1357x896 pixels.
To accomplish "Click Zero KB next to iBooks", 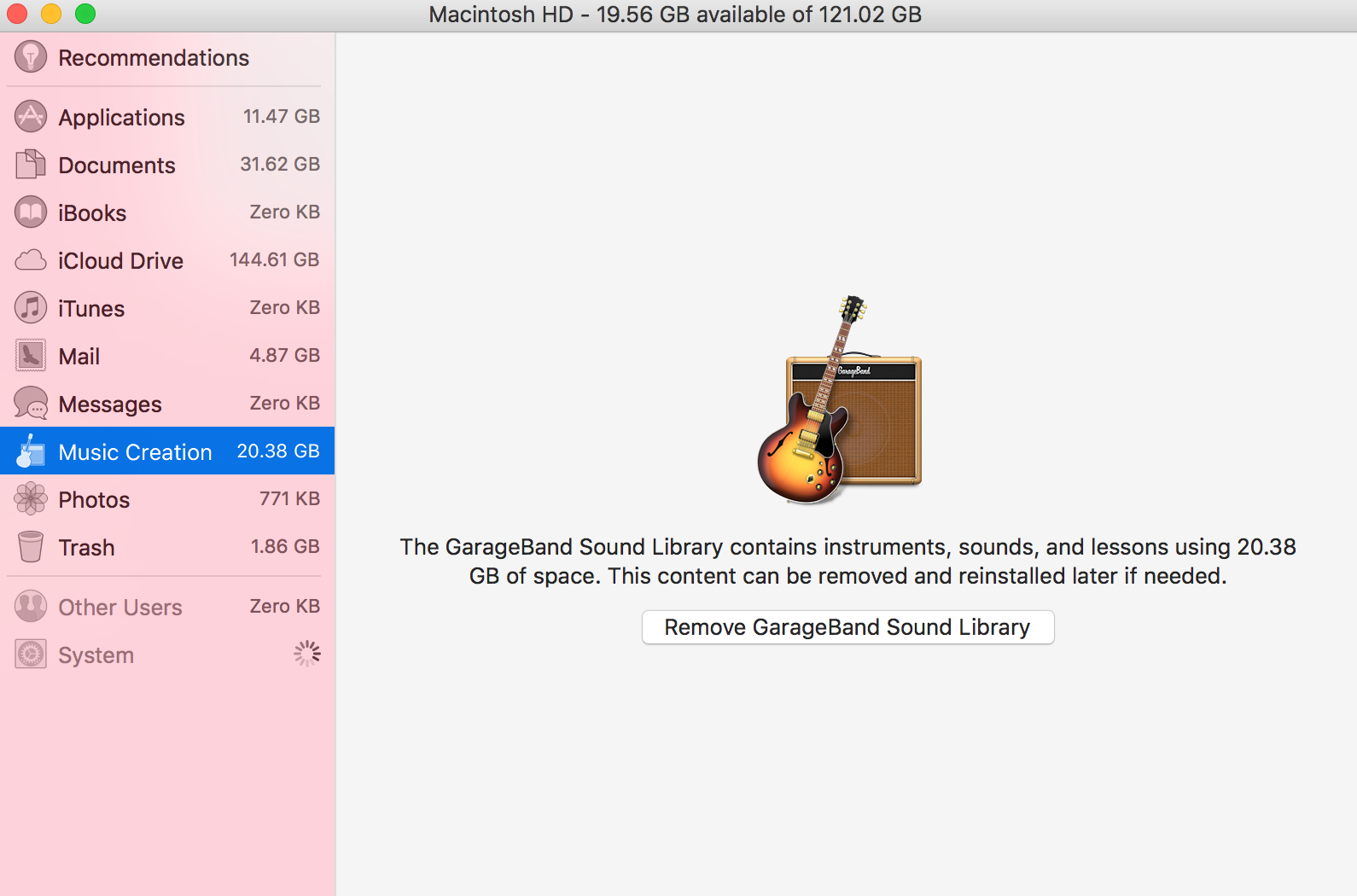I will pyautogui.click(x=285, y=212).
